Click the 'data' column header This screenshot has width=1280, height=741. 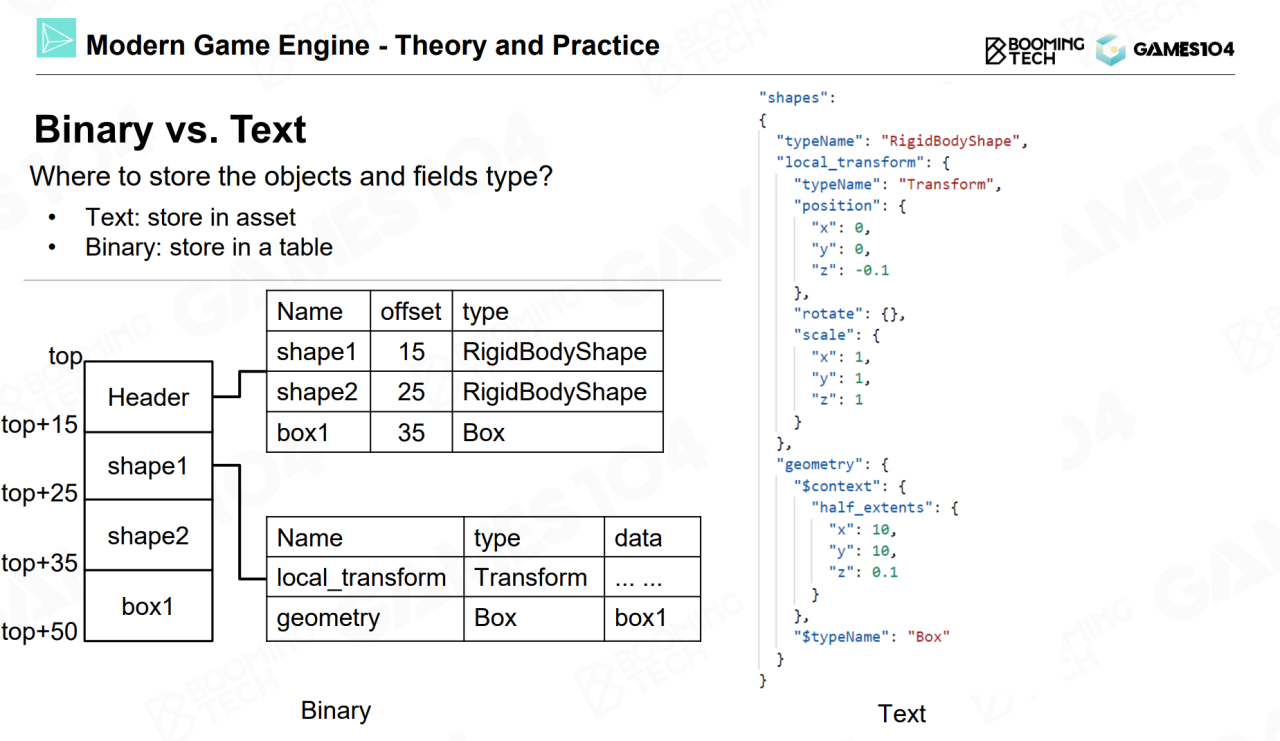638,538
